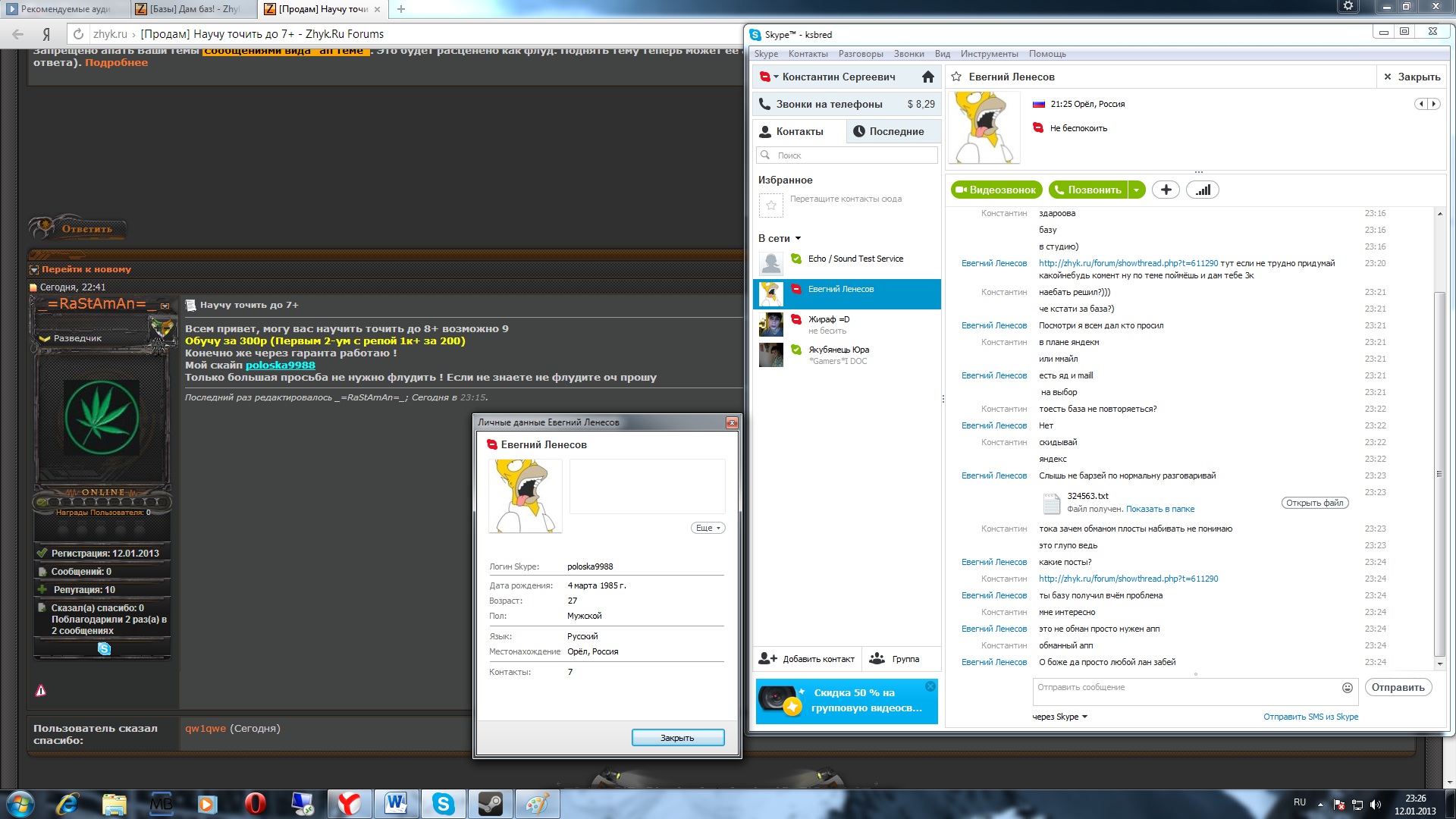This screenshot has width=1456, height=819.
Task: Open the poloska9988 Skype link in the forum post
Action: point(280,365)
